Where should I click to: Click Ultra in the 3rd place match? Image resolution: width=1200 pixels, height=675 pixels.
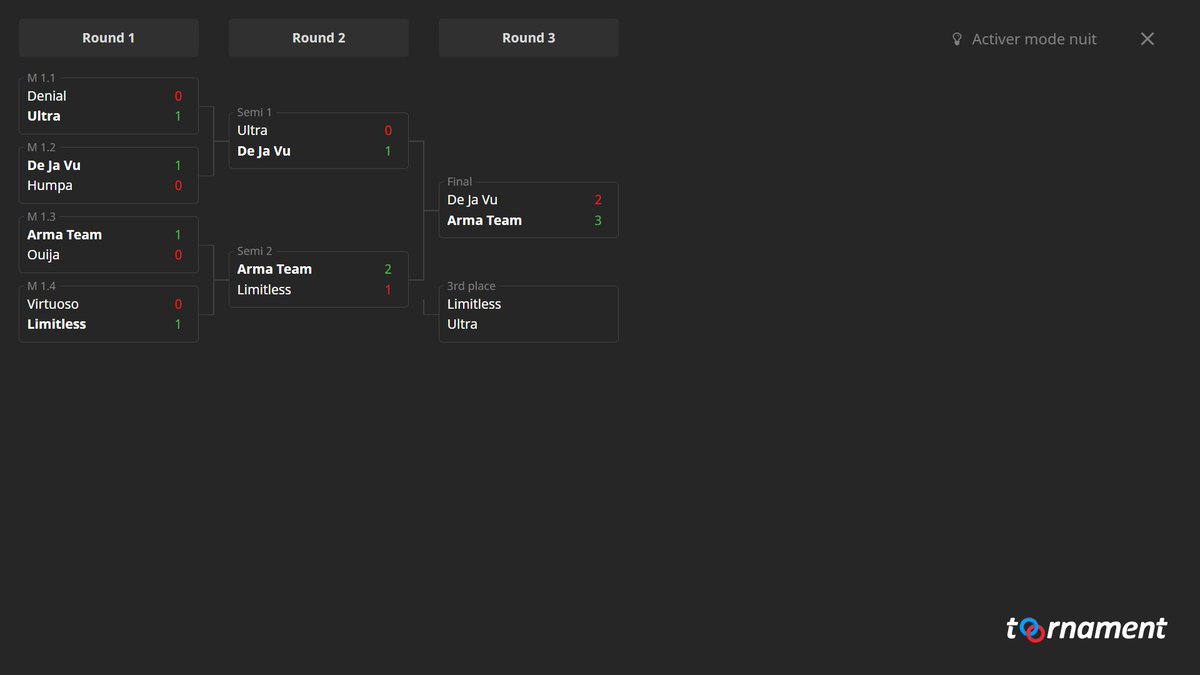[462, 324]
